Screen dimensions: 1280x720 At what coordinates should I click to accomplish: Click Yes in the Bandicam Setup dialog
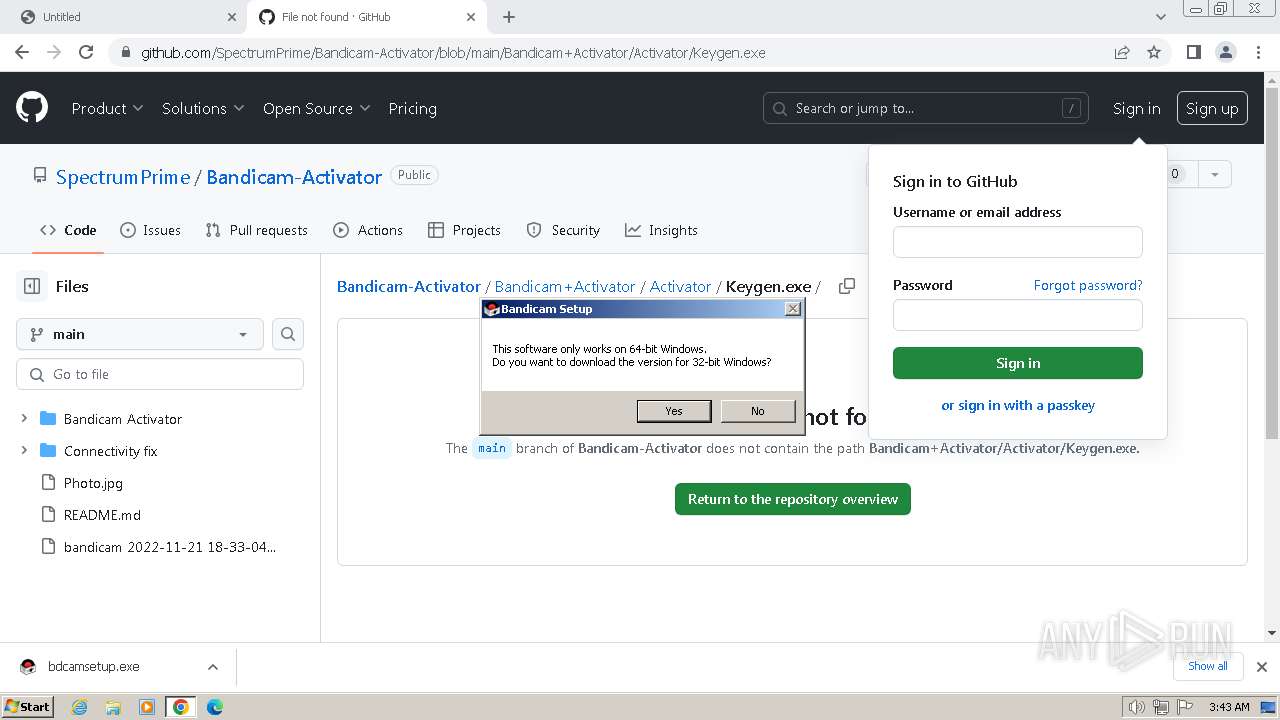tap(674, 411)
